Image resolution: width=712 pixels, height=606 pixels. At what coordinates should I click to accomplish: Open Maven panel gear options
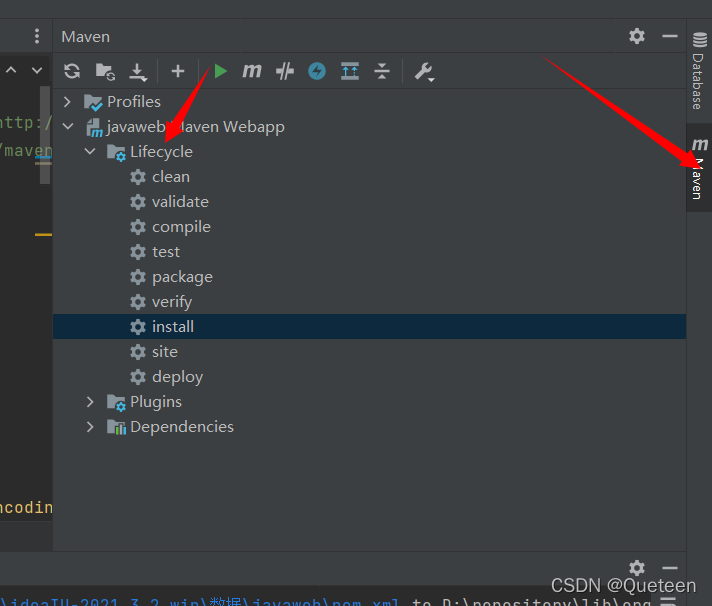click(x=637, y=36)
